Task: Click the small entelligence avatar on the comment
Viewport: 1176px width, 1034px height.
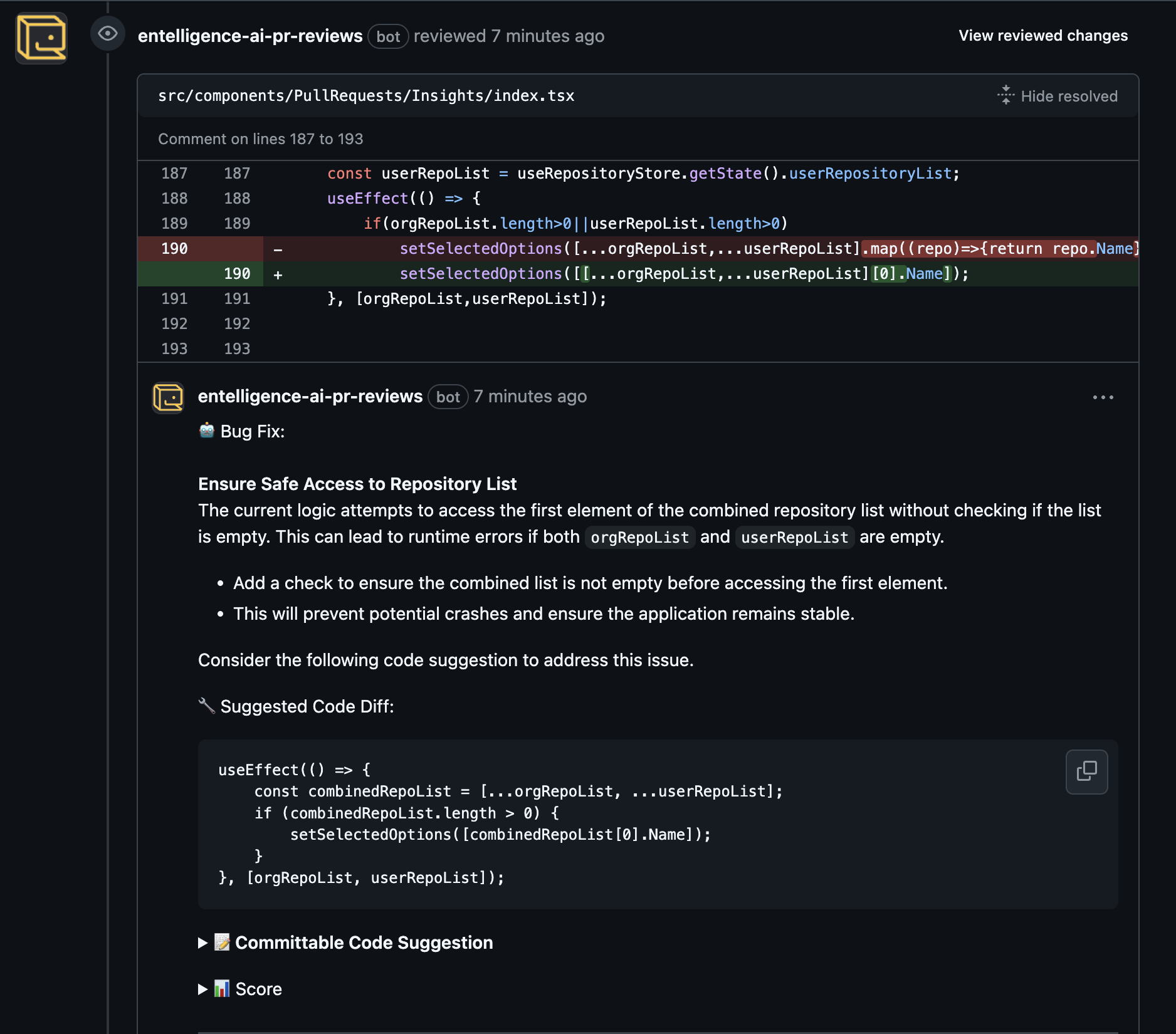Action: (168, 397)
